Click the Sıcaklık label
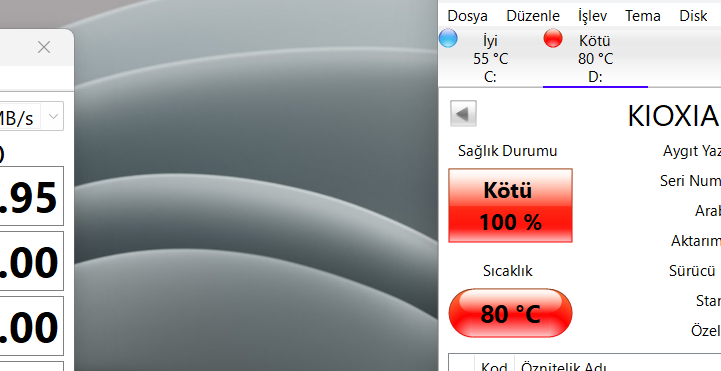The height and width of the screenshot is (371, 721). (x=508, y=271)
